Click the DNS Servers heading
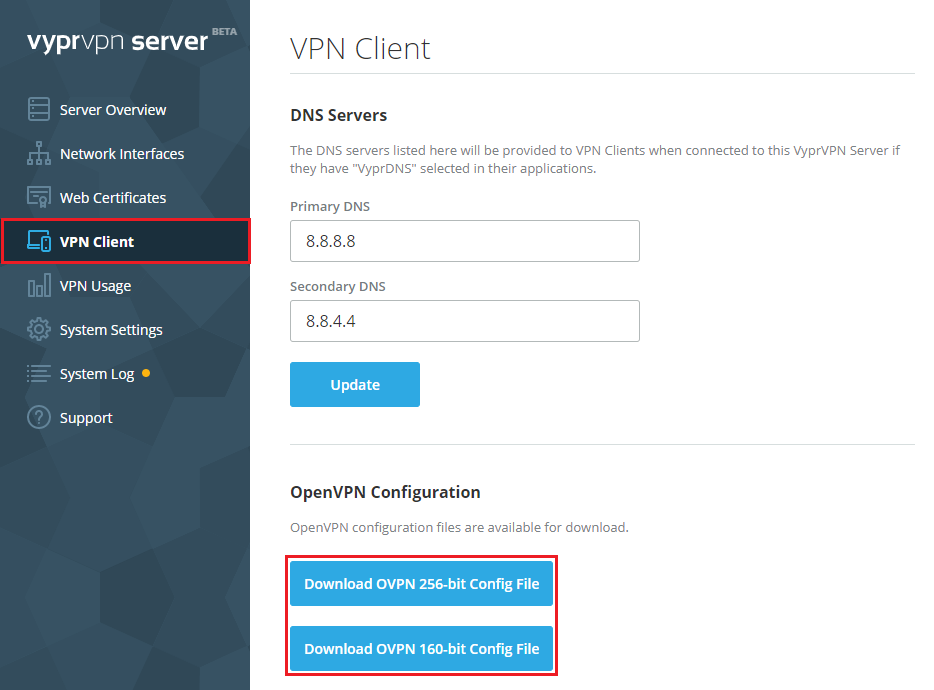The width and height of the screenshot is (934, 690). pos(338,115)
